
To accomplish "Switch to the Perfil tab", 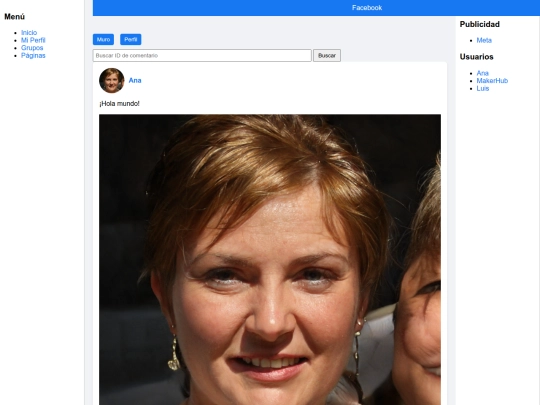I will click(x=131, y=40).
